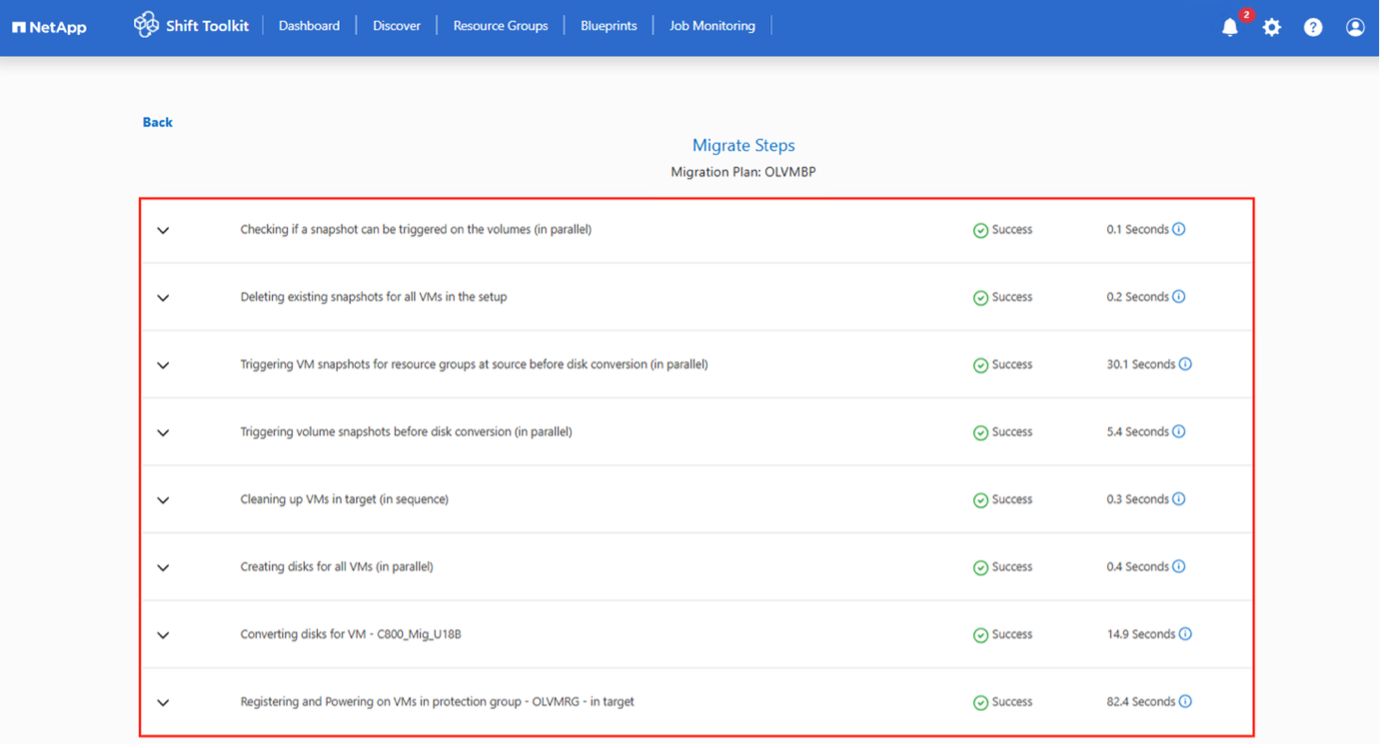Click the Back link
1384x748 pixels.
pyautogui.click(x=157, y=122)
